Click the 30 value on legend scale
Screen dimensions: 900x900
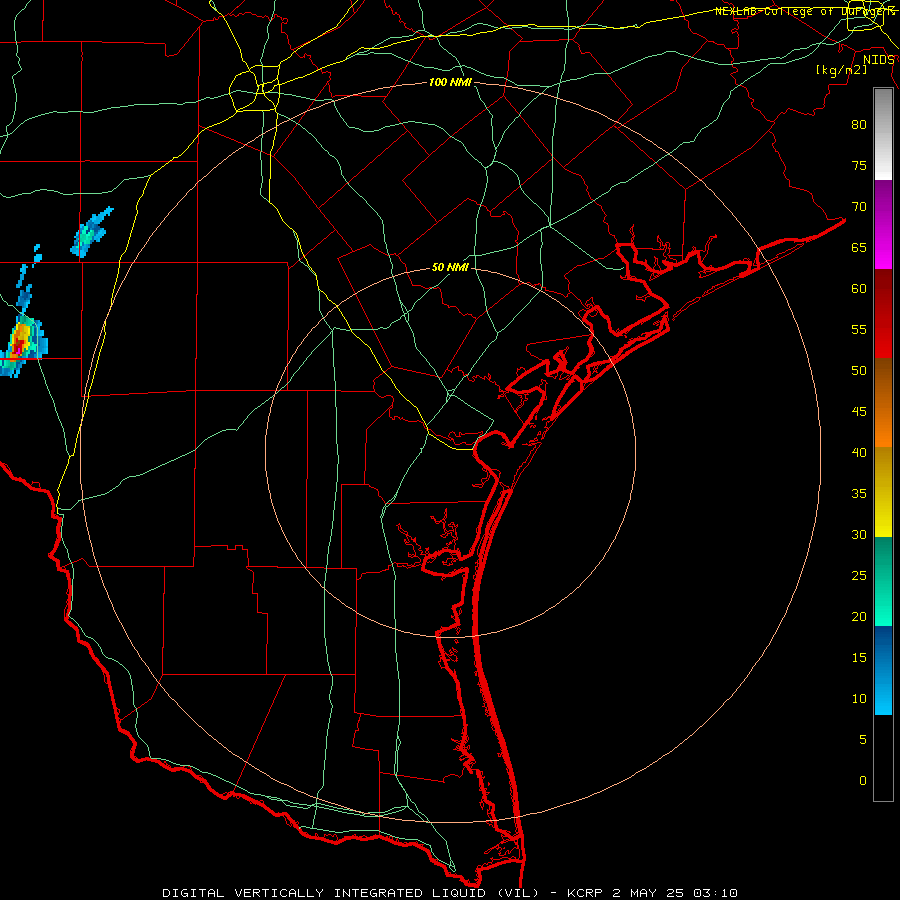pos(859,534)
